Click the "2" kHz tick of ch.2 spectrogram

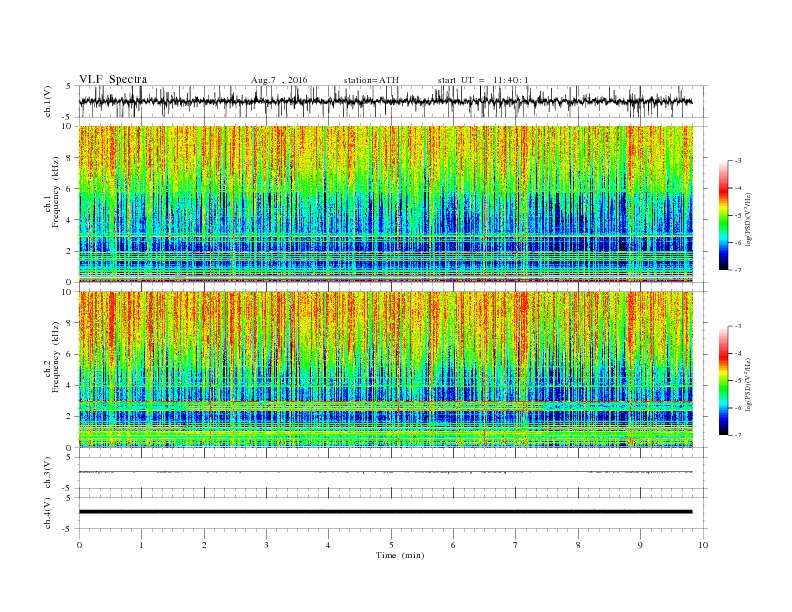click(70, 417)
